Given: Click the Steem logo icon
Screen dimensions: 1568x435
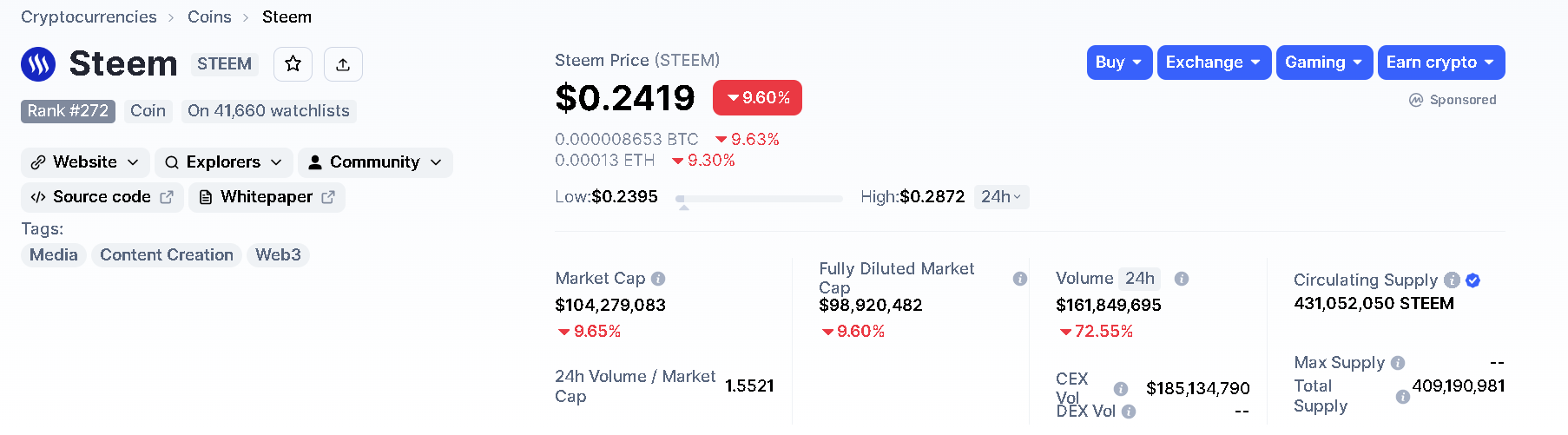Looking at the screenshot, I should (x=38, y=63).
